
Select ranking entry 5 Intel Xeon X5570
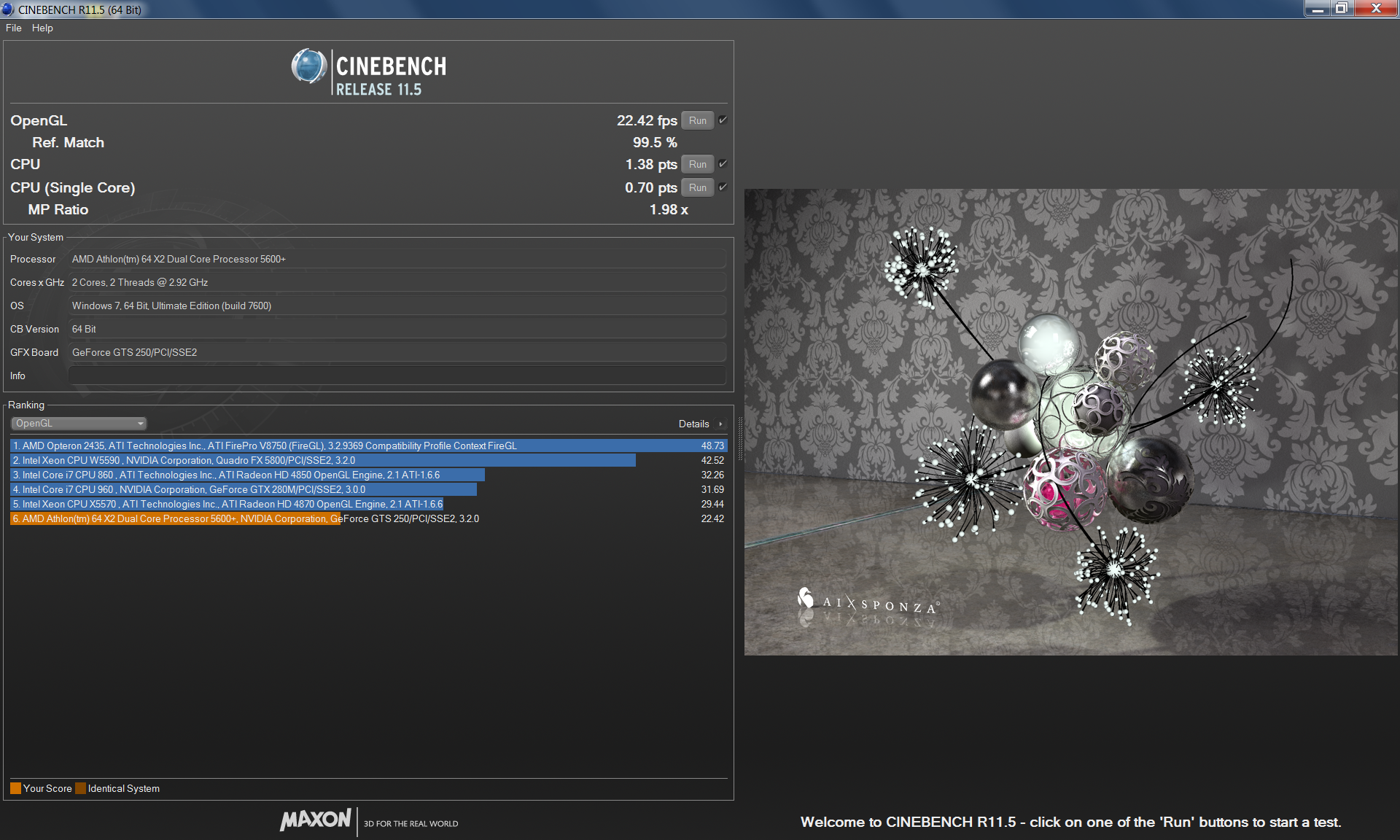point(368,504)
